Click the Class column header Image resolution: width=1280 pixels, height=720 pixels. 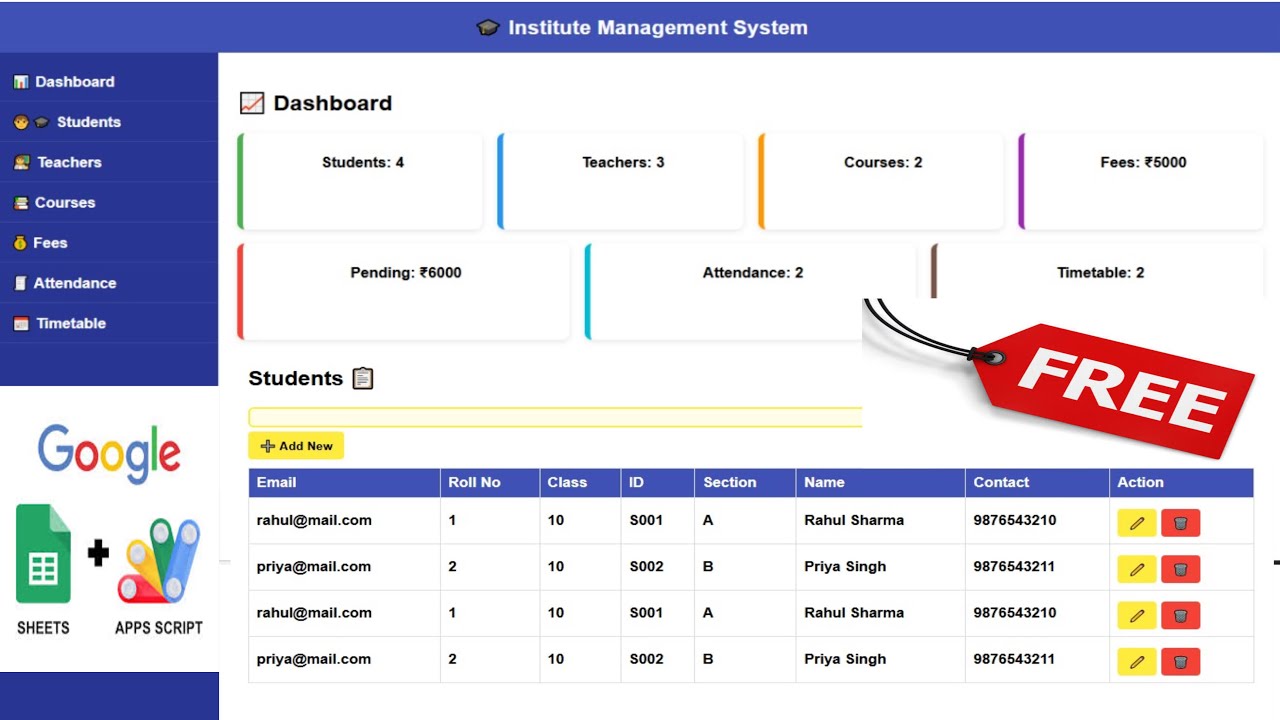580,483
